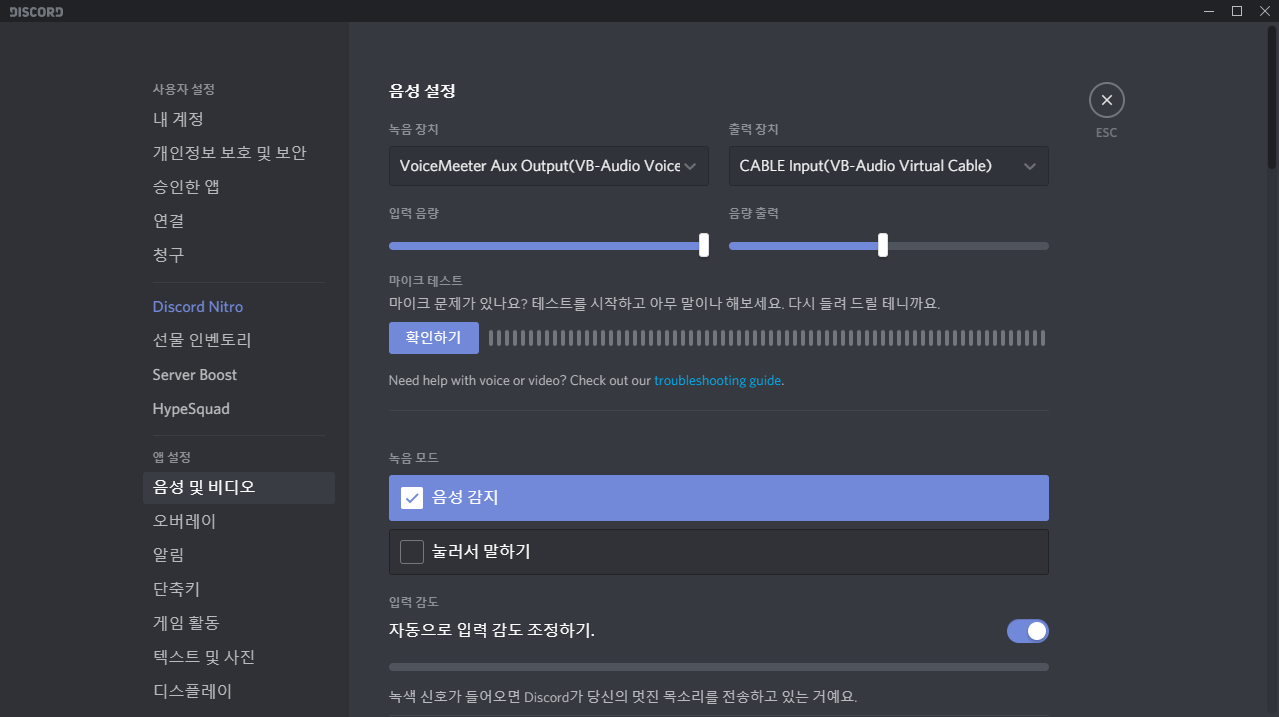The image size is (1279, 717).
Task: Click the Discord logo in title bar
Action: click(36, 11)
